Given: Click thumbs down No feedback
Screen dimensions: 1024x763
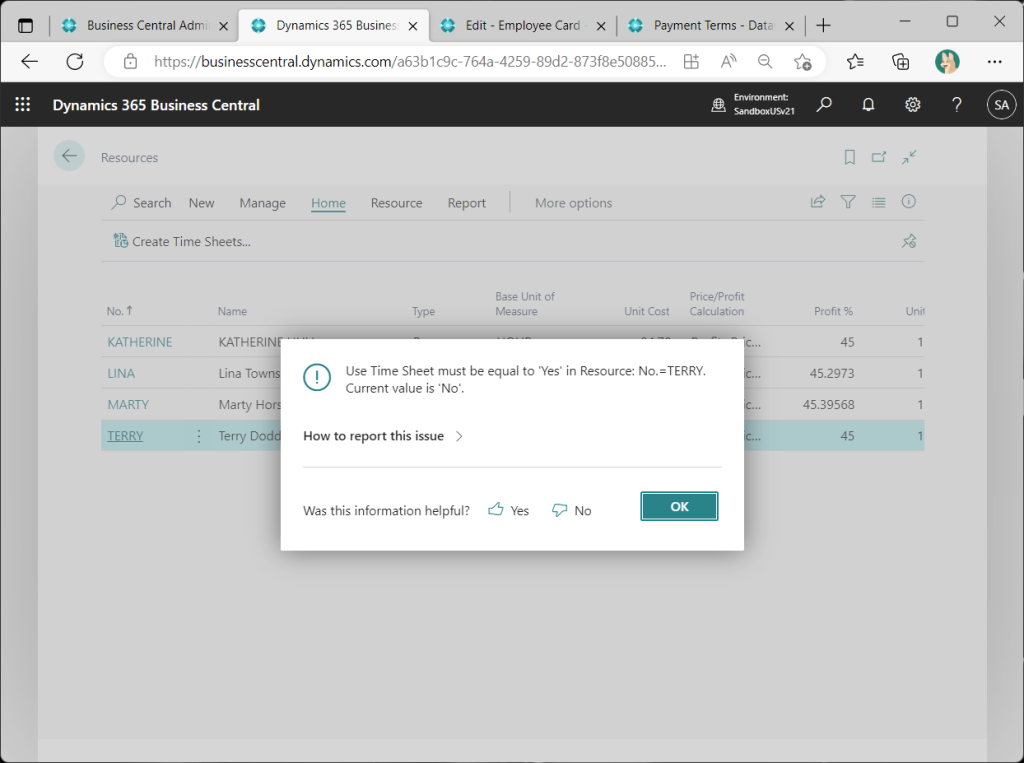Looking at the screenshot, I should coord(571,510).
